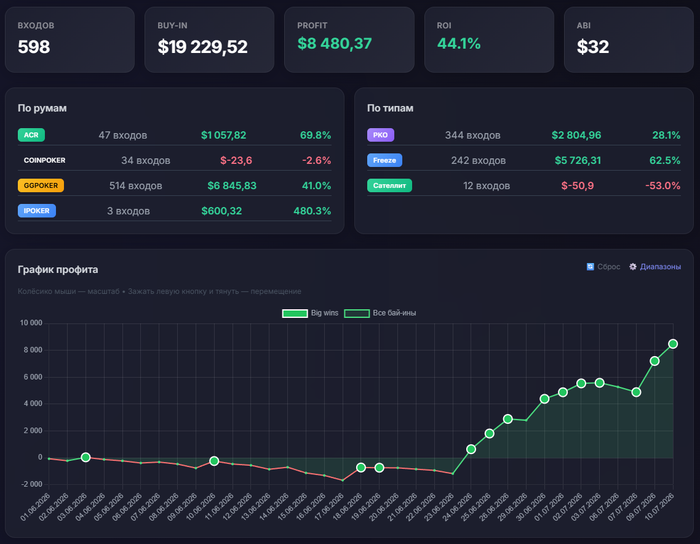Click the chart point at 09.07.2026

pos(654,361)
